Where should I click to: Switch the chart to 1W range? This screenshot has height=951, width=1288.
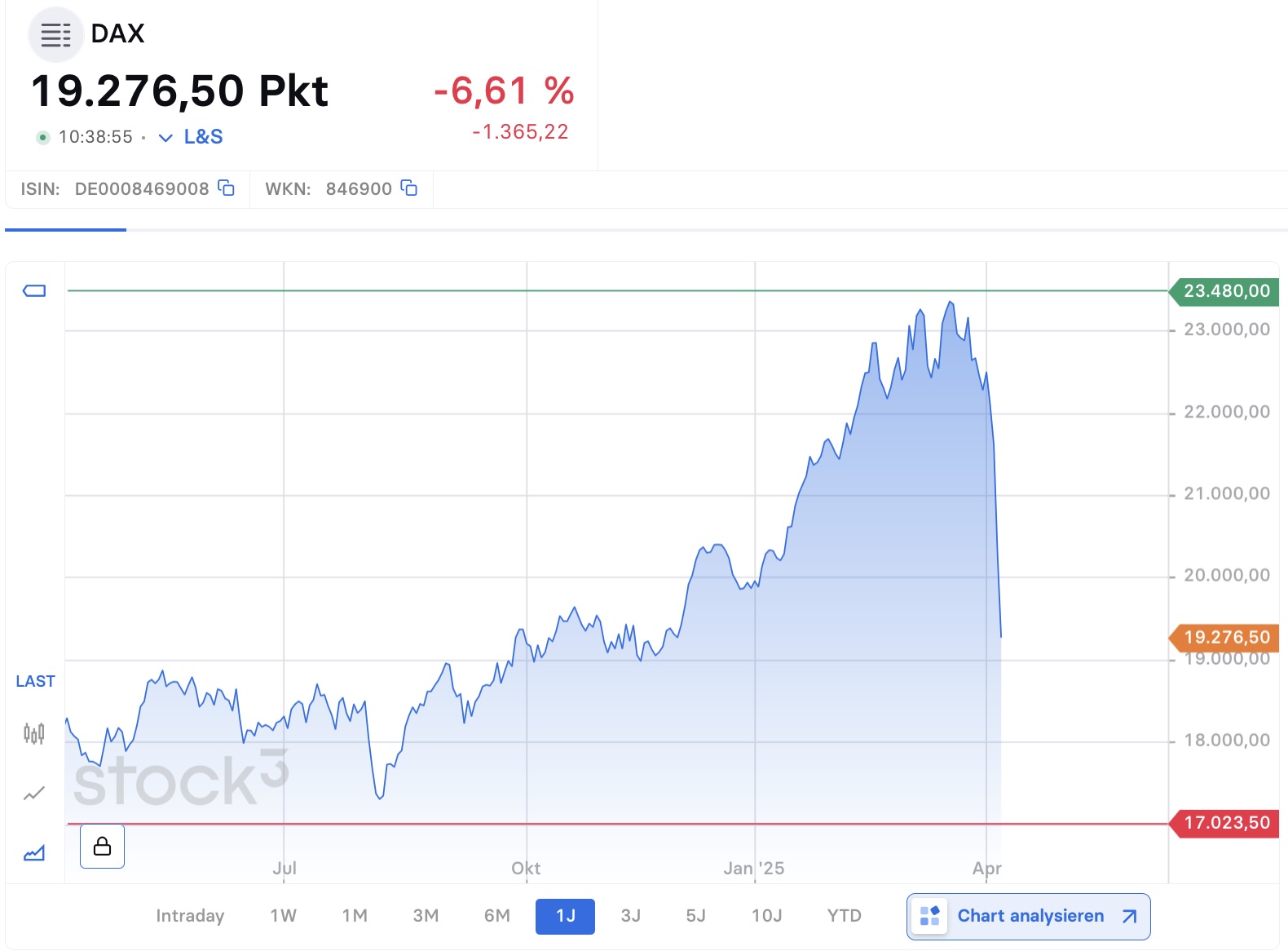coord(283,916)
